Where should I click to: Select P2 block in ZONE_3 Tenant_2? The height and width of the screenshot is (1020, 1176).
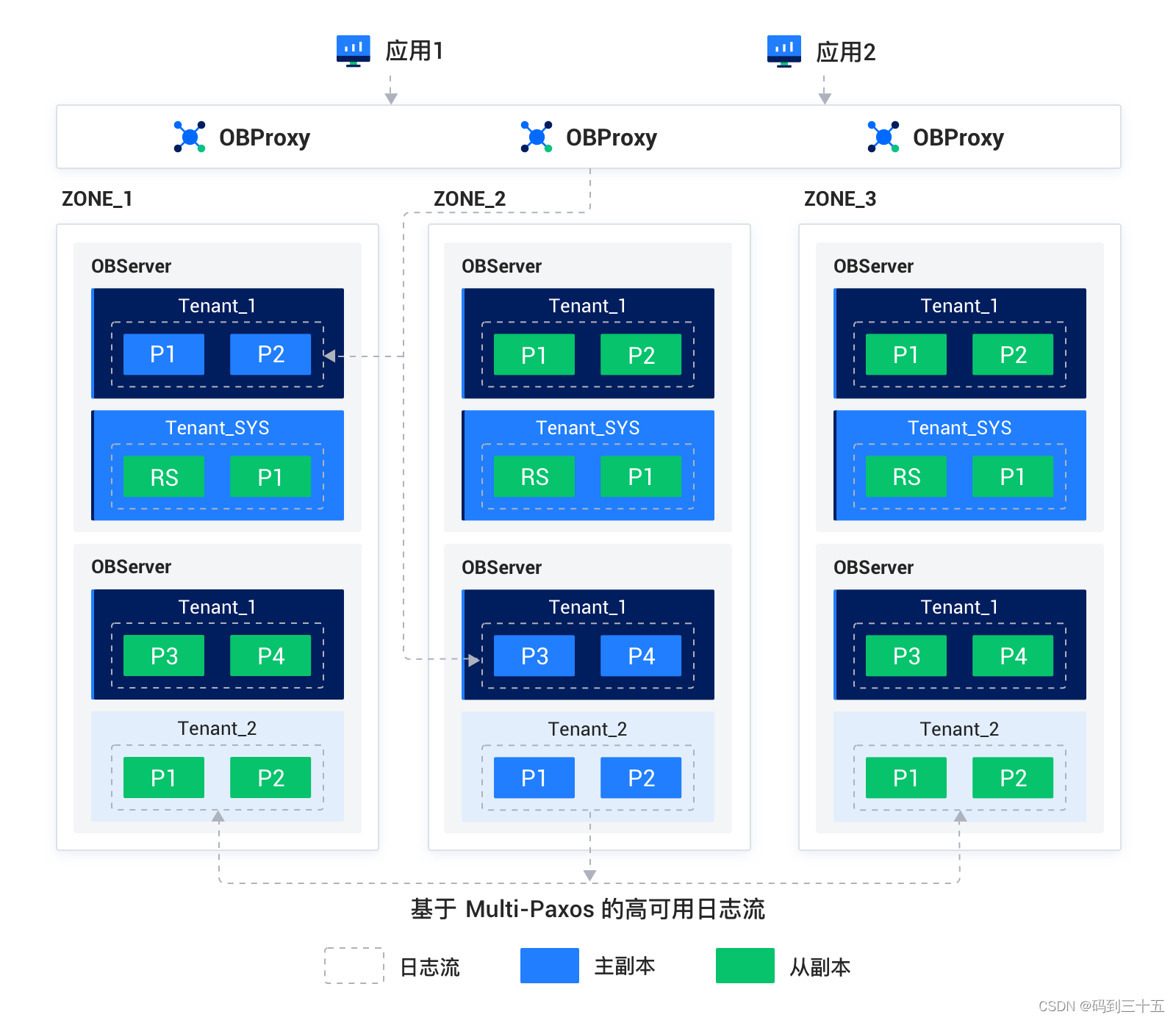(x=1013, y=777)
